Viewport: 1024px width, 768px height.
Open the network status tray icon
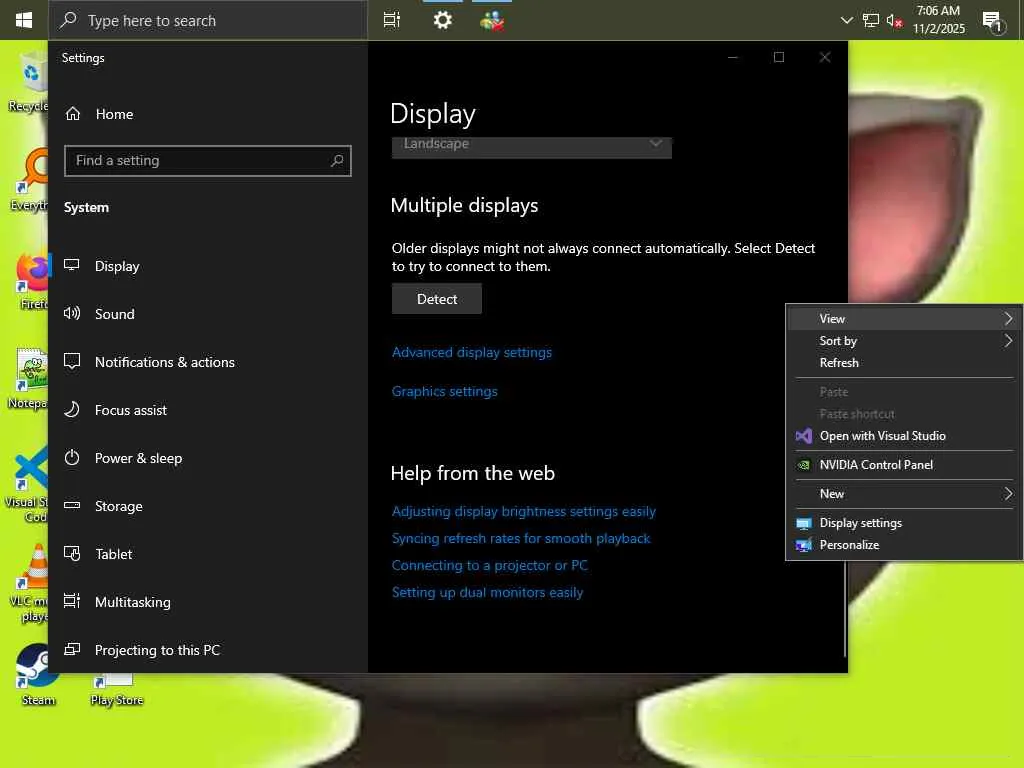[x=871, y=20]
